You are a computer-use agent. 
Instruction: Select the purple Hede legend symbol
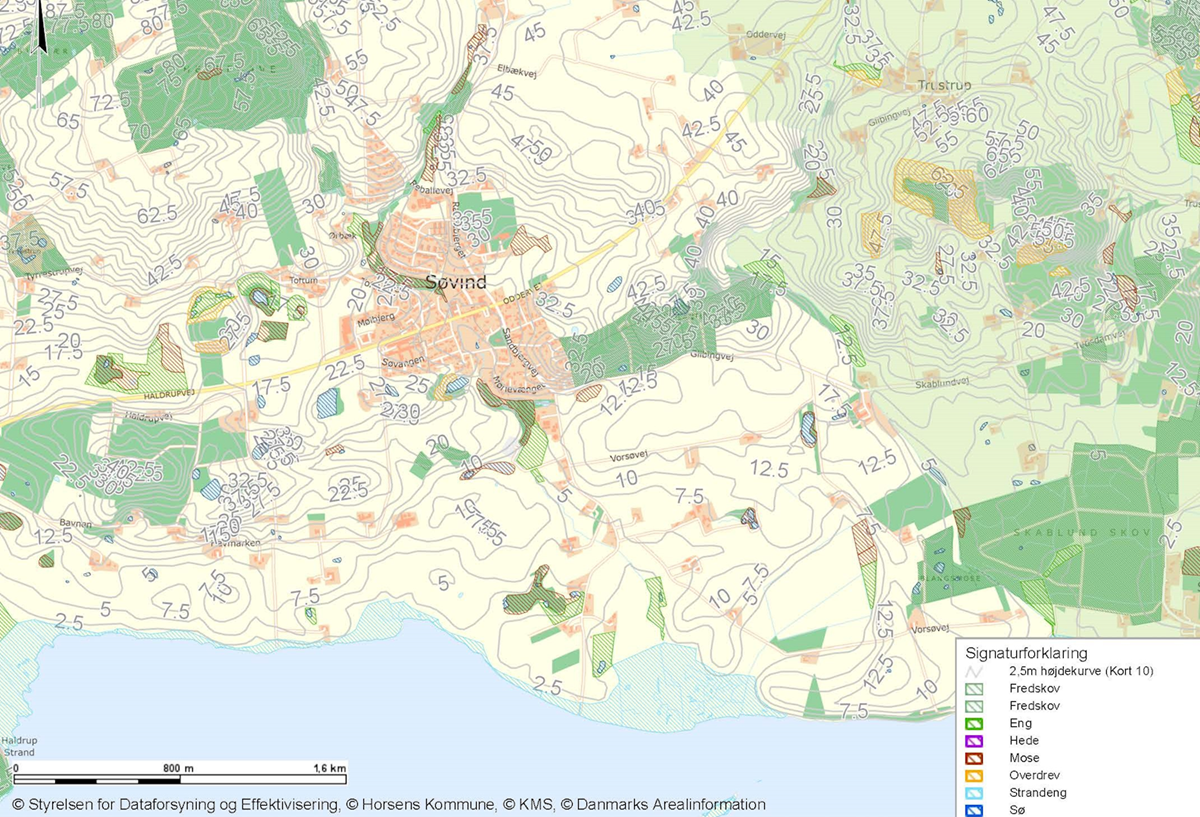click(x=976, y=741)
